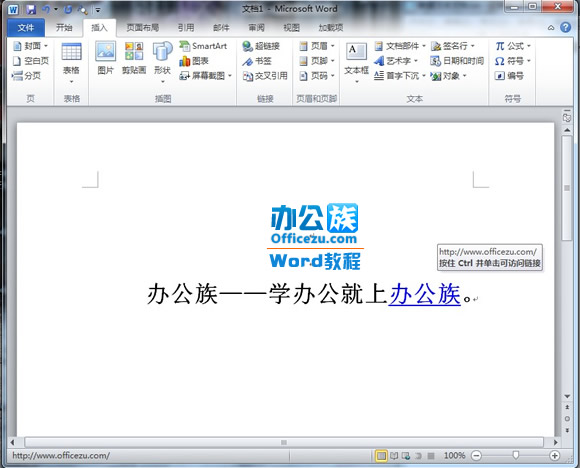
Task: Open the Table (表格) insert button
Action: tap(71, 63)
